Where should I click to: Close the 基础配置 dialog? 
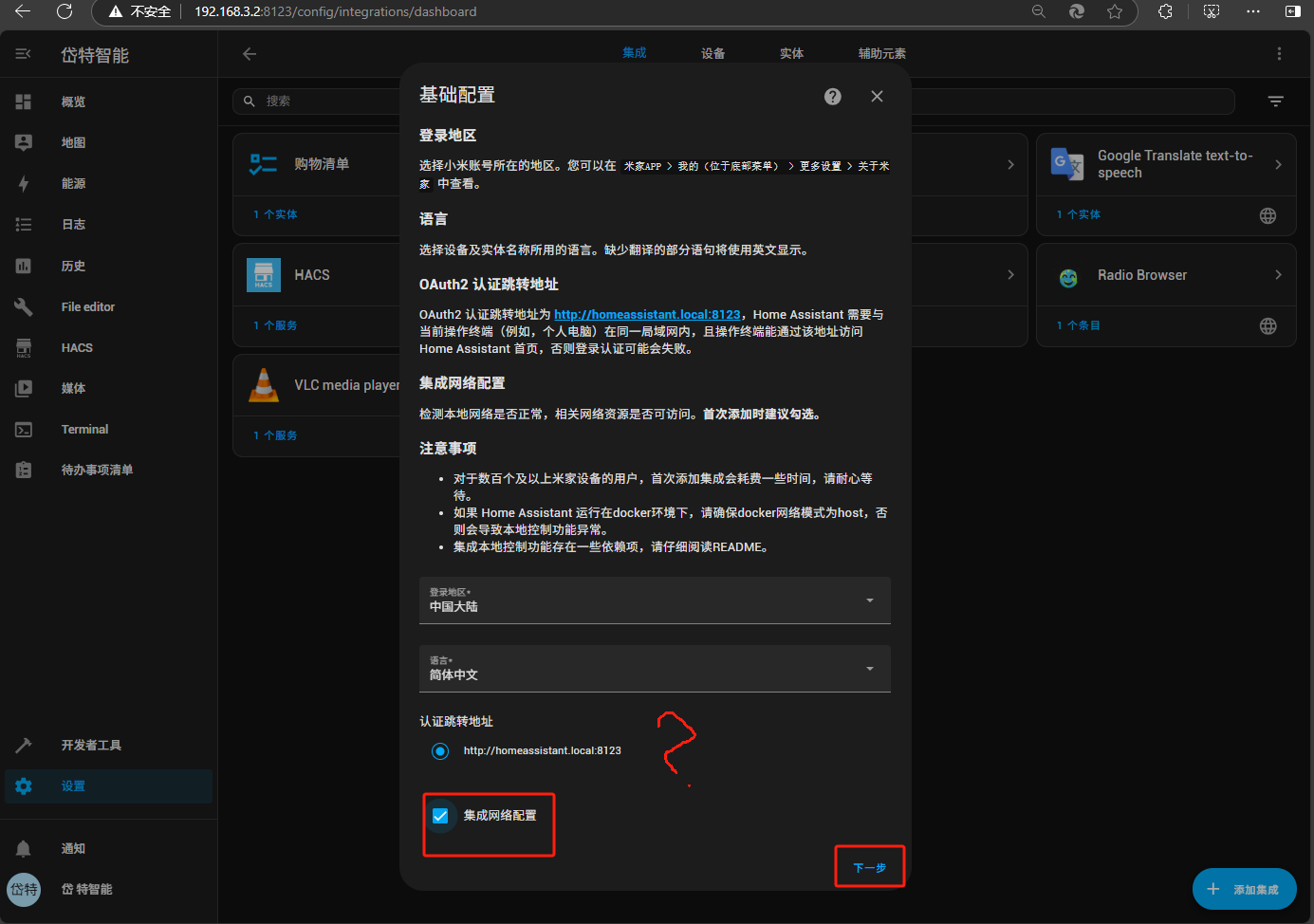pos(877,97)
